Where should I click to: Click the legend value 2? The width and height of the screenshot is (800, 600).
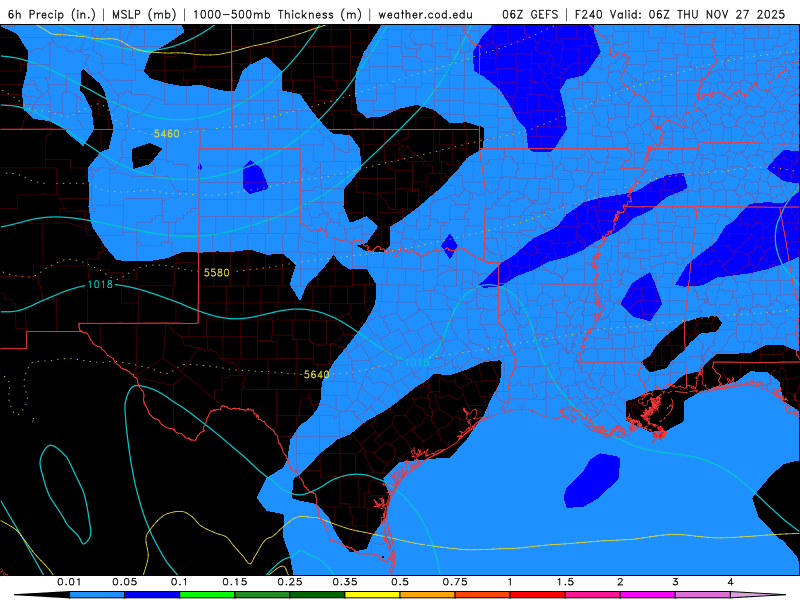620,582
